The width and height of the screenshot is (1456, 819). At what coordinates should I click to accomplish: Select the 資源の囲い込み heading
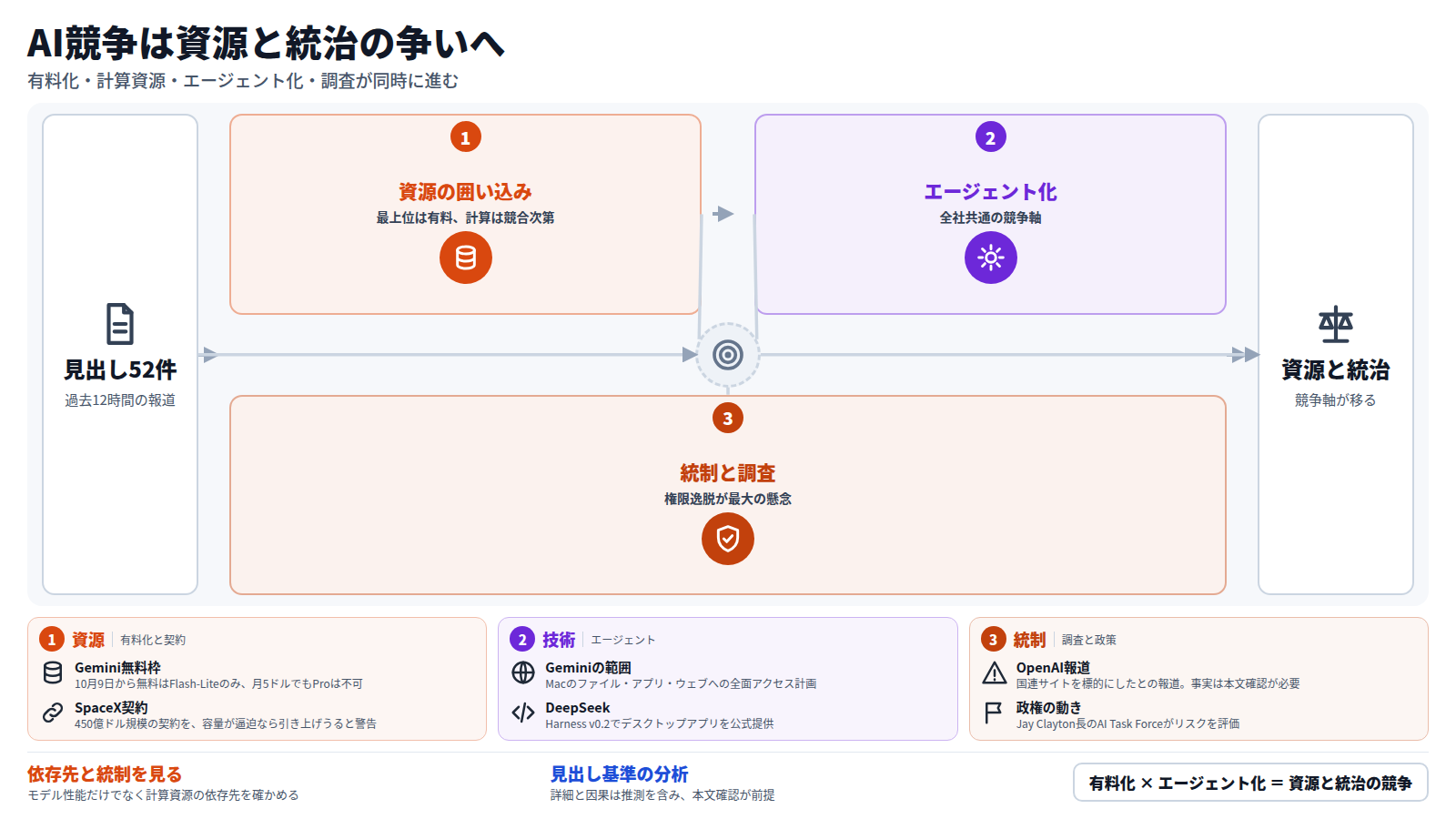click(x=465, y=192)
